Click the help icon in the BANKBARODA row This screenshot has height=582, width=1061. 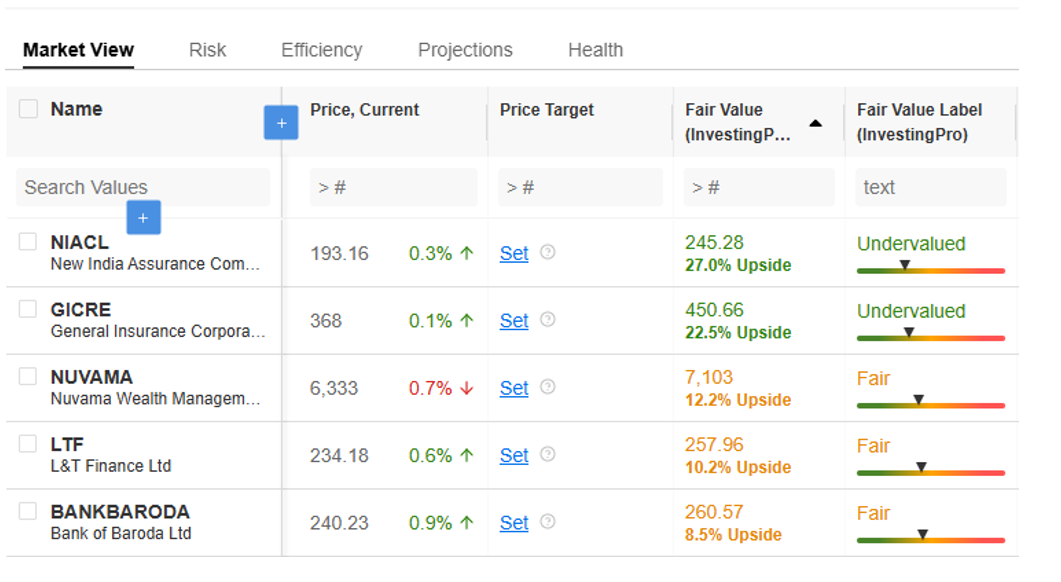coord(547,522)
